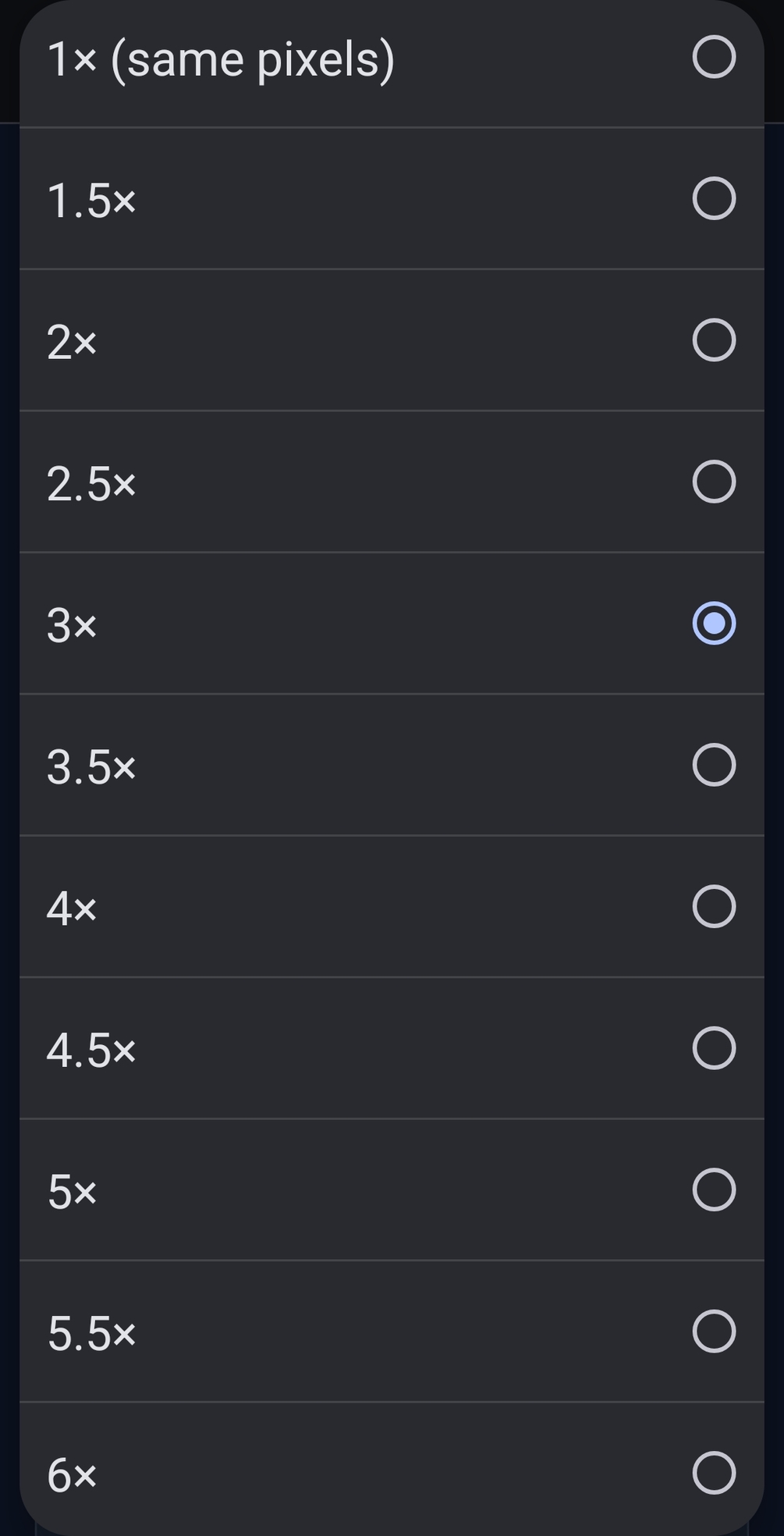The height and width of the screenshot is (1536, 784).
Task: Tap the 5× scale label
Action: [x=72, y=1192]
